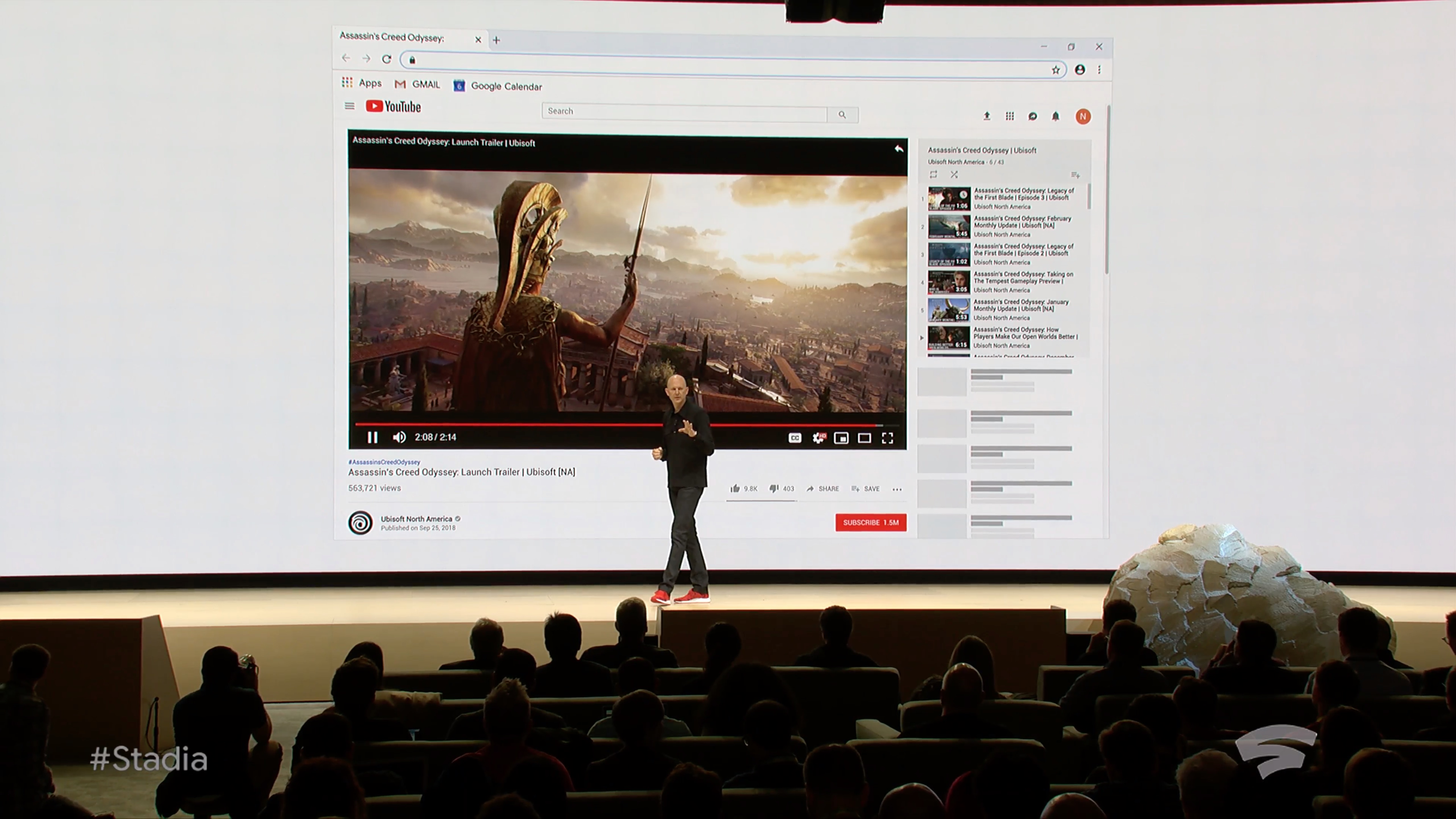Enter fullscreen mode
The image size is (1456, 819).
coord(887,438)
